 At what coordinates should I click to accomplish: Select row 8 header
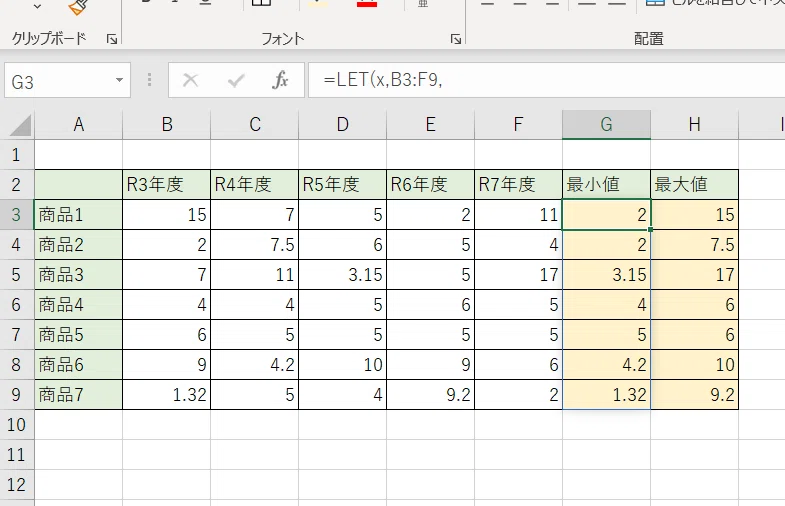[x=17, y=365]
